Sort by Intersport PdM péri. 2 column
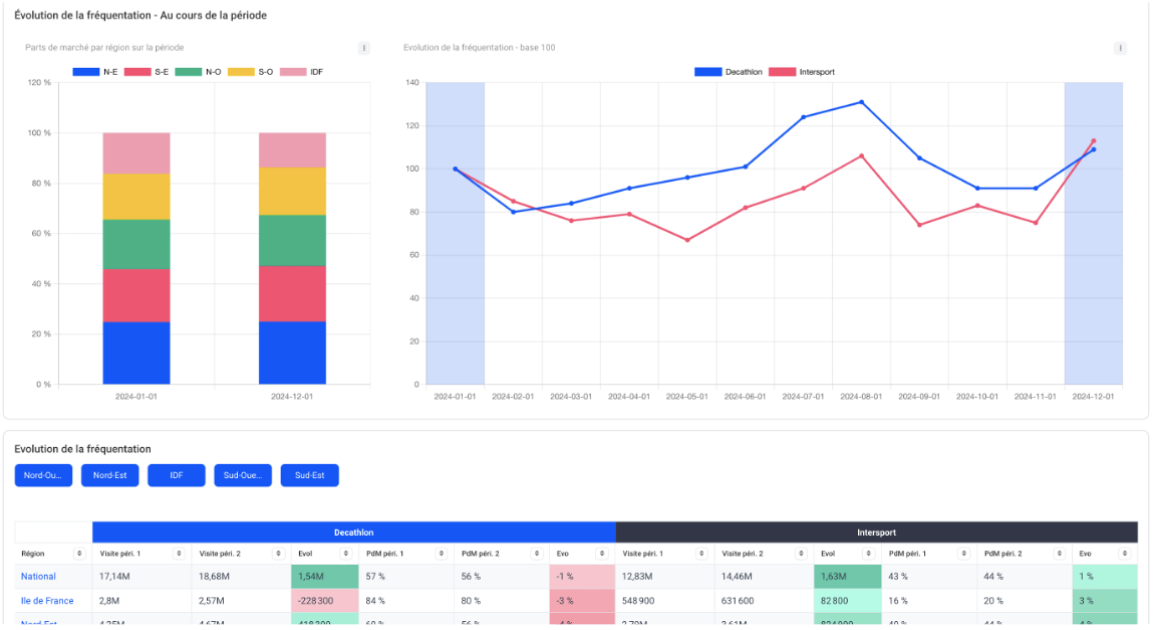1154x630 pixels. tap(1059, 553)
